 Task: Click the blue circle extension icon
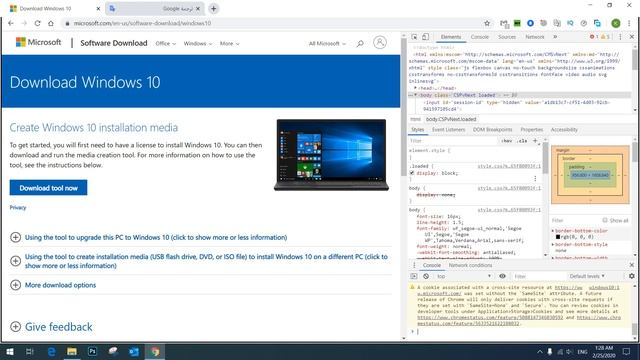pyautogui.click(x=530, y=23)
